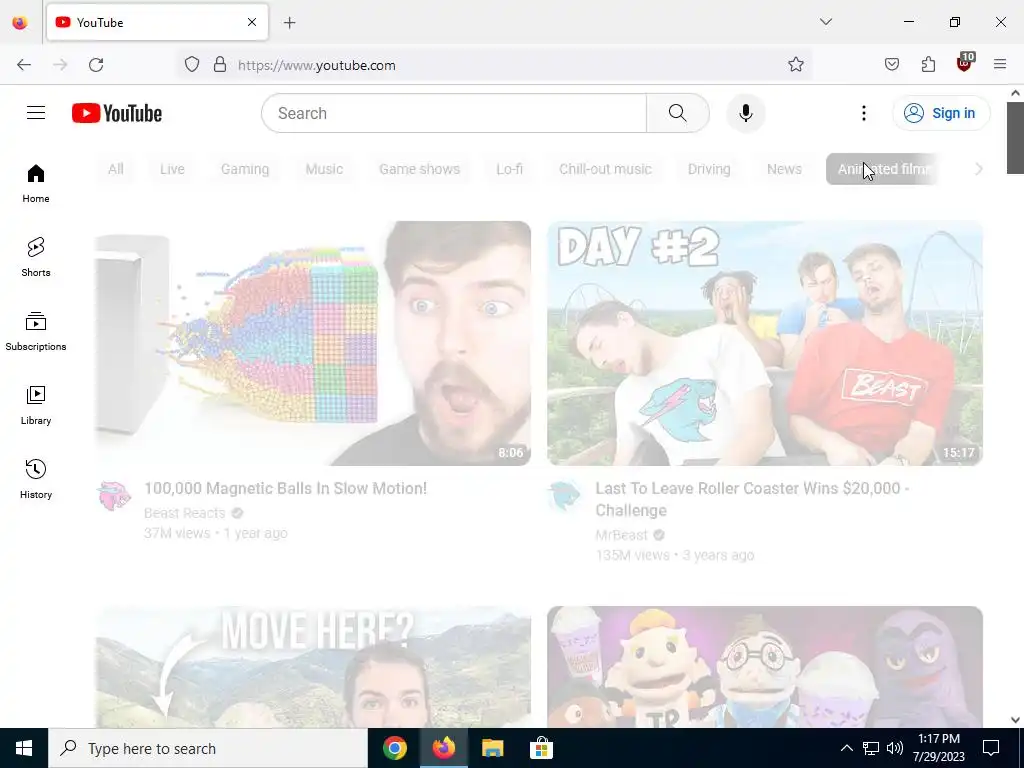Open the MOVE HERE? video thumbnail
Image resolution: width=1024 pixels, height=768 pixels.
pos(313,666)
